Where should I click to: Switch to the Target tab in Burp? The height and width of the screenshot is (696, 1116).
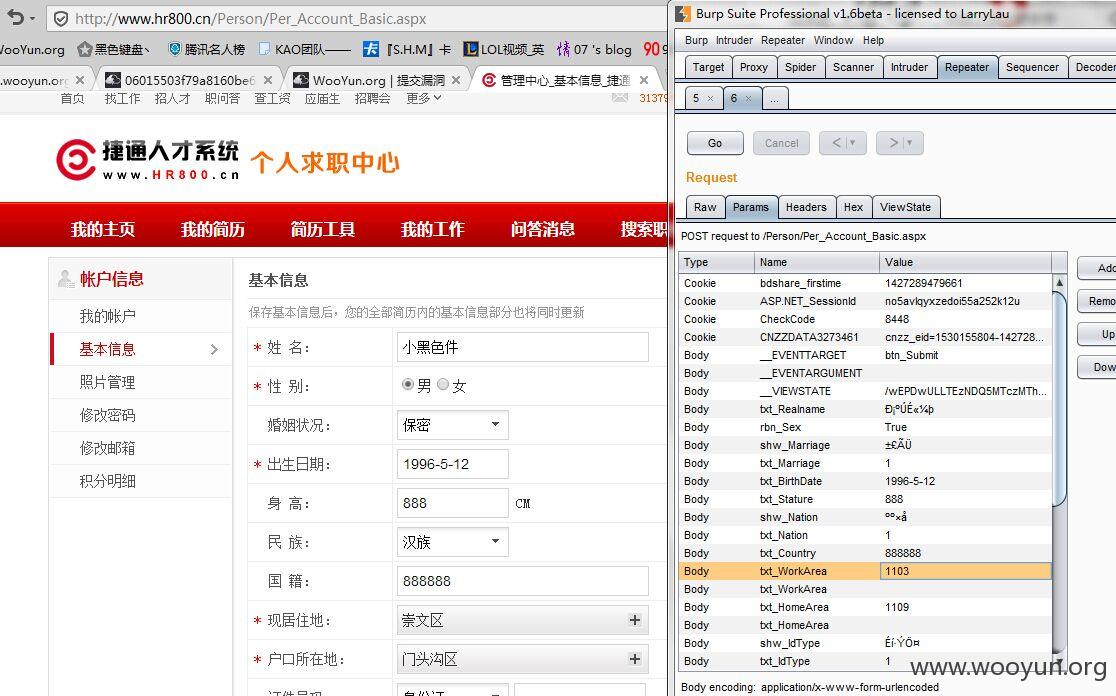(x=708, y=67)
